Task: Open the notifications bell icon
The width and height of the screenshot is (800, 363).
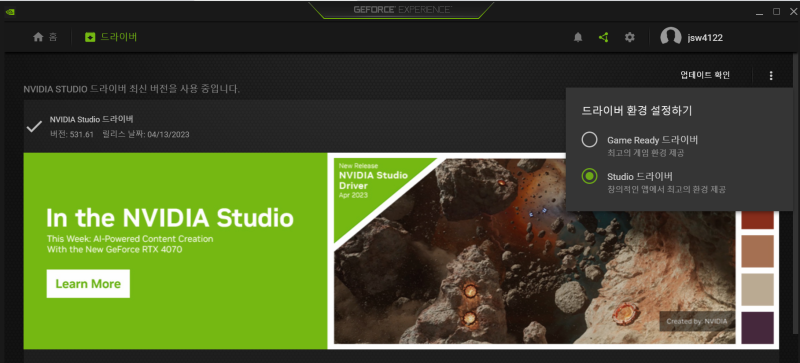Action: pyautogui.click(x=578, y=37)
